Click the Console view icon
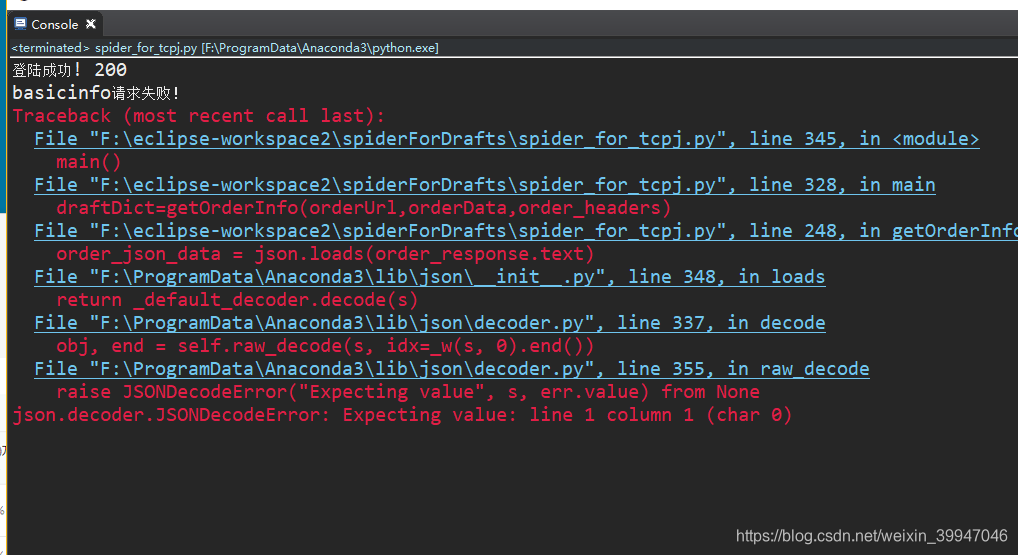Viewport: 1018px width, 555px height. pyautogui.click(x=20, y=24)
